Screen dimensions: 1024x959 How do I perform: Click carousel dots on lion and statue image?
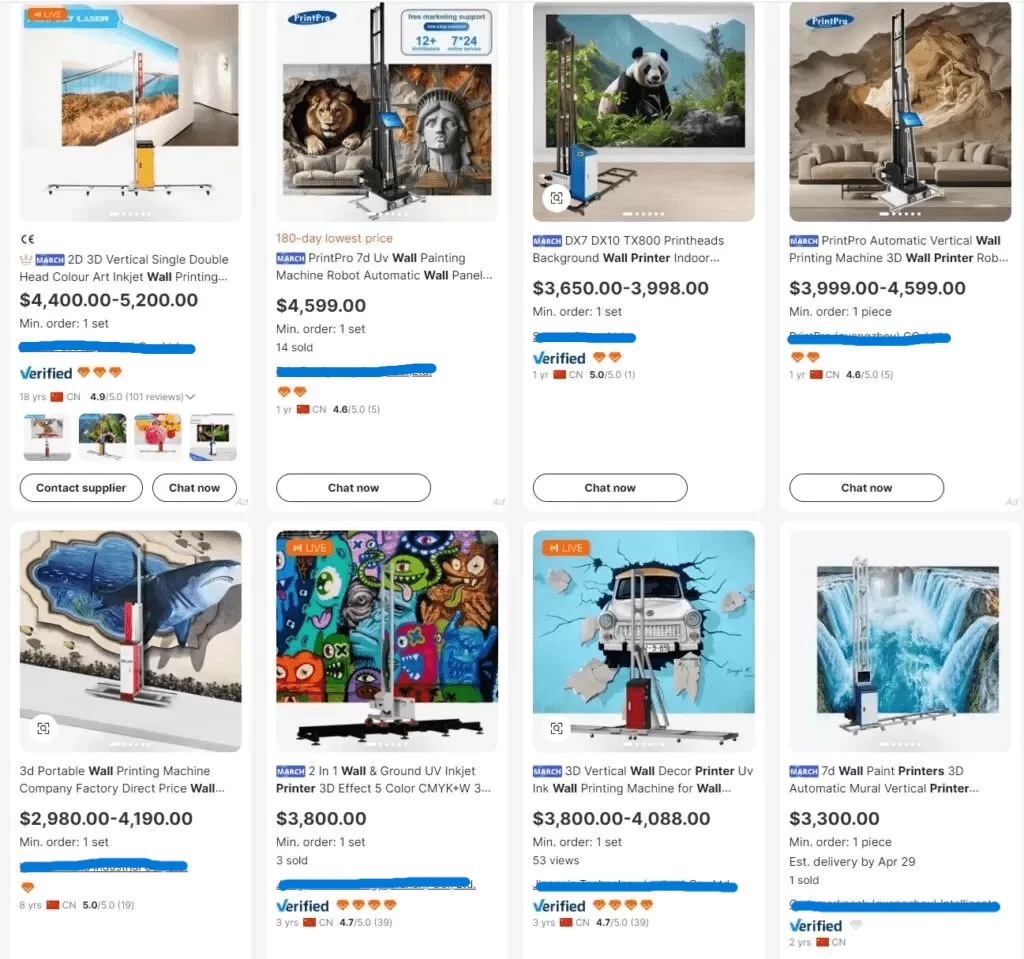click(x=387, y=213)
